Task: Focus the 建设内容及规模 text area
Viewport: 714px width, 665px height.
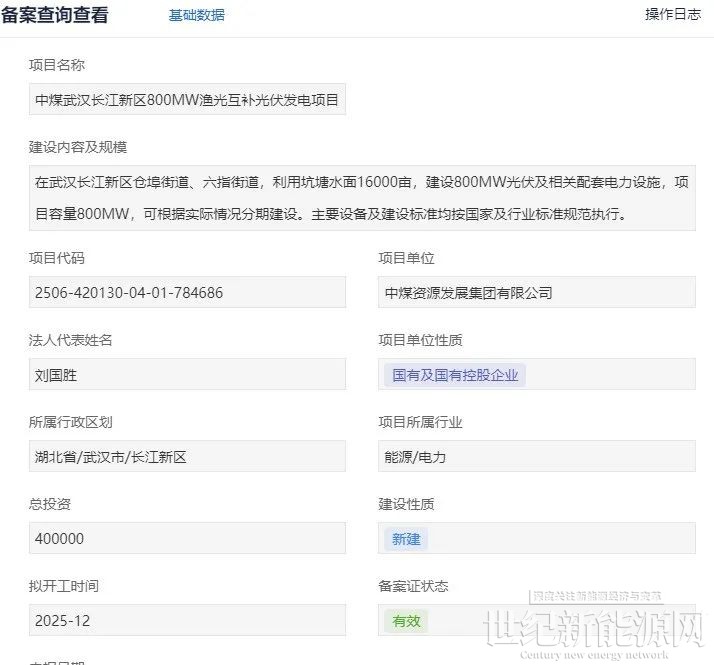Action: [361, 198]
